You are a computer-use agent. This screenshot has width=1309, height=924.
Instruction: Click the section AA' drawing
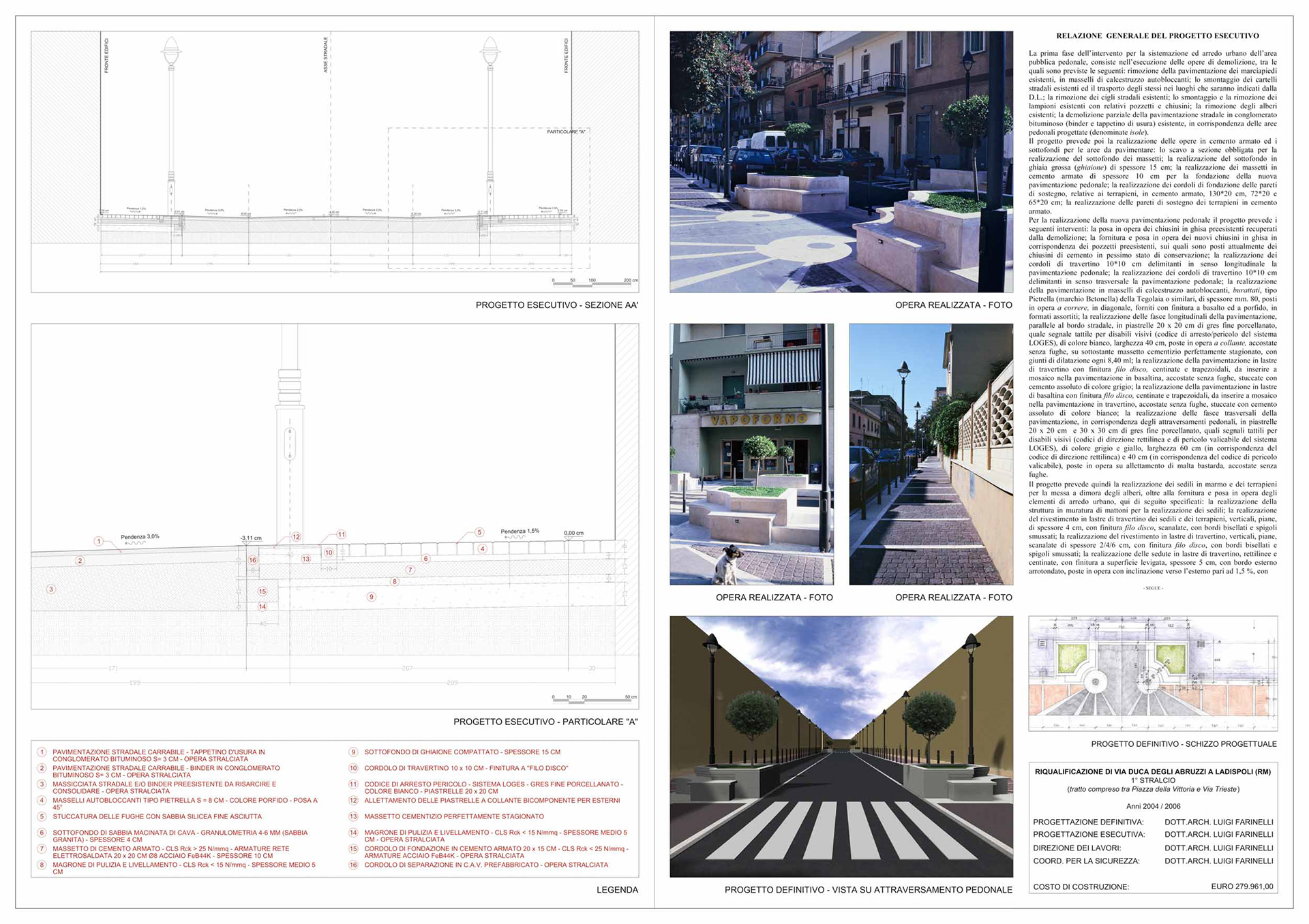tap(335, 161)
